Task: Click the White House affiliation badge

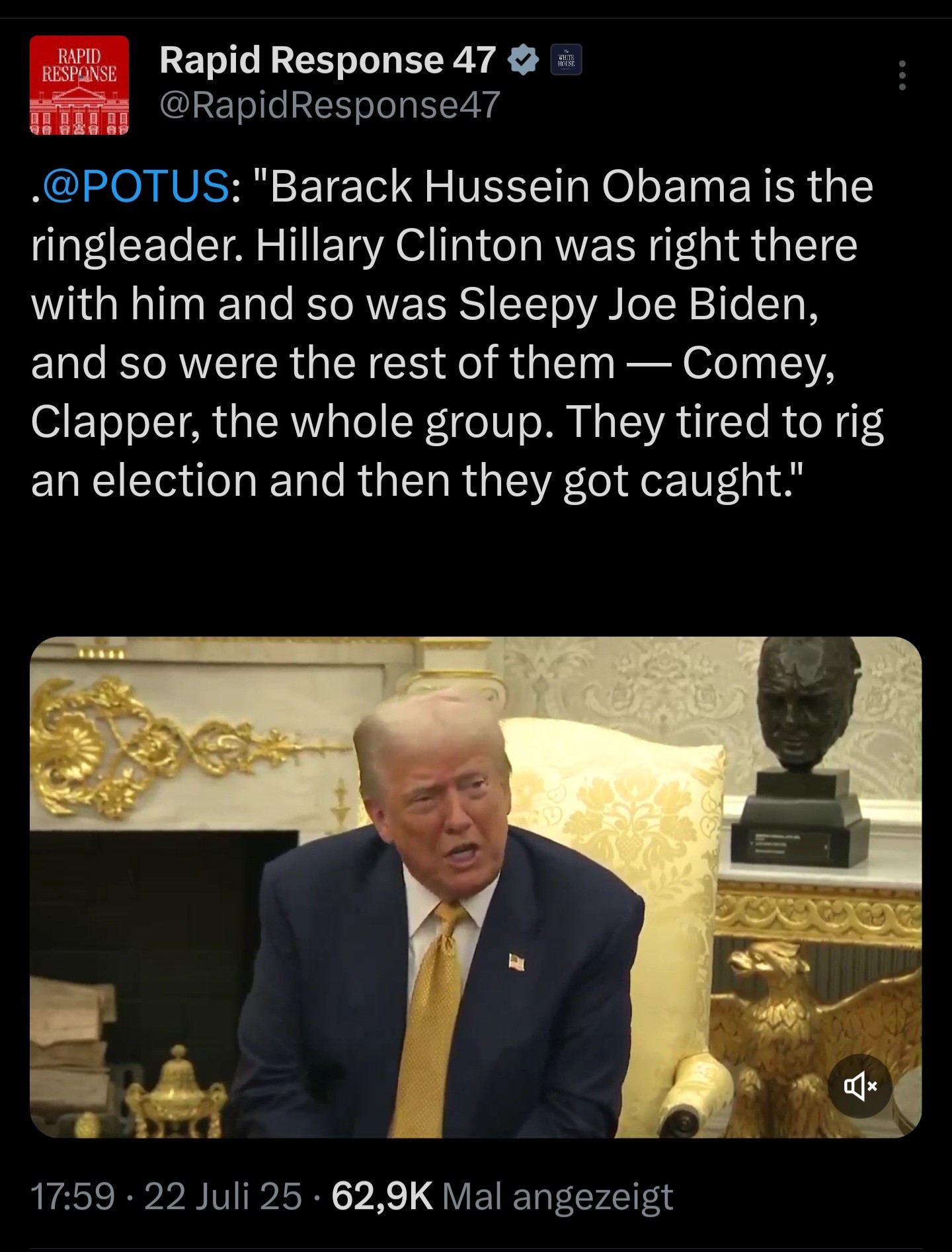Action: pyautogui.click(x=567, y=61)
